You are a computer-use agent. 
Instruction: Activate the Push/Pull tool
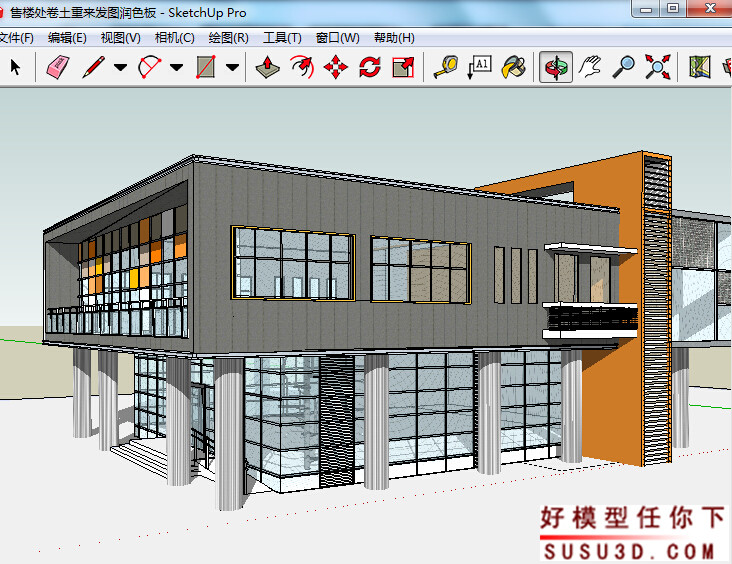pos(267,67)
